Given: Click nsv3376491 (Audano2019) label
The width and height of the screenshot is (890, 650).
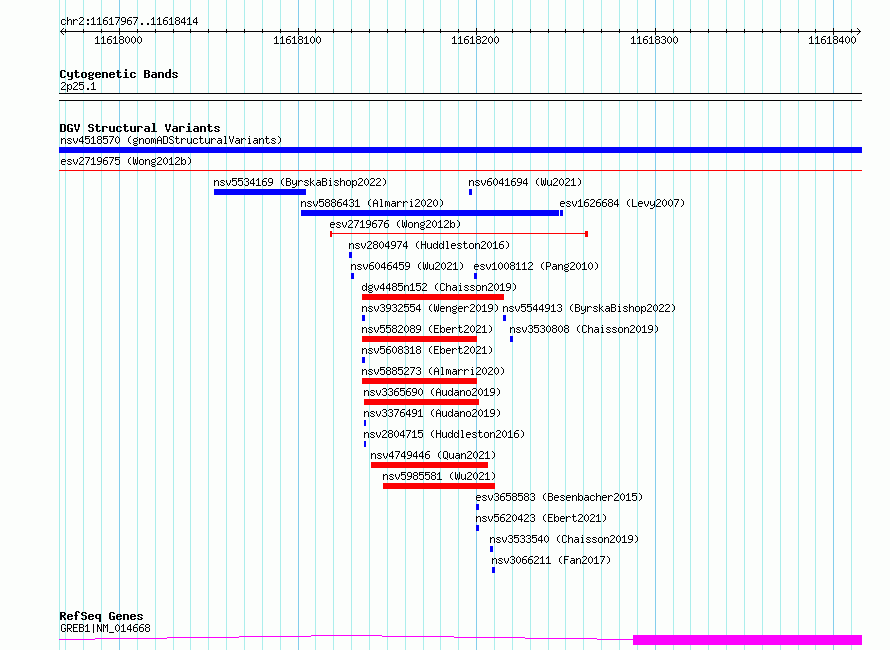Looking at the screenshot, I should (432, 413).
